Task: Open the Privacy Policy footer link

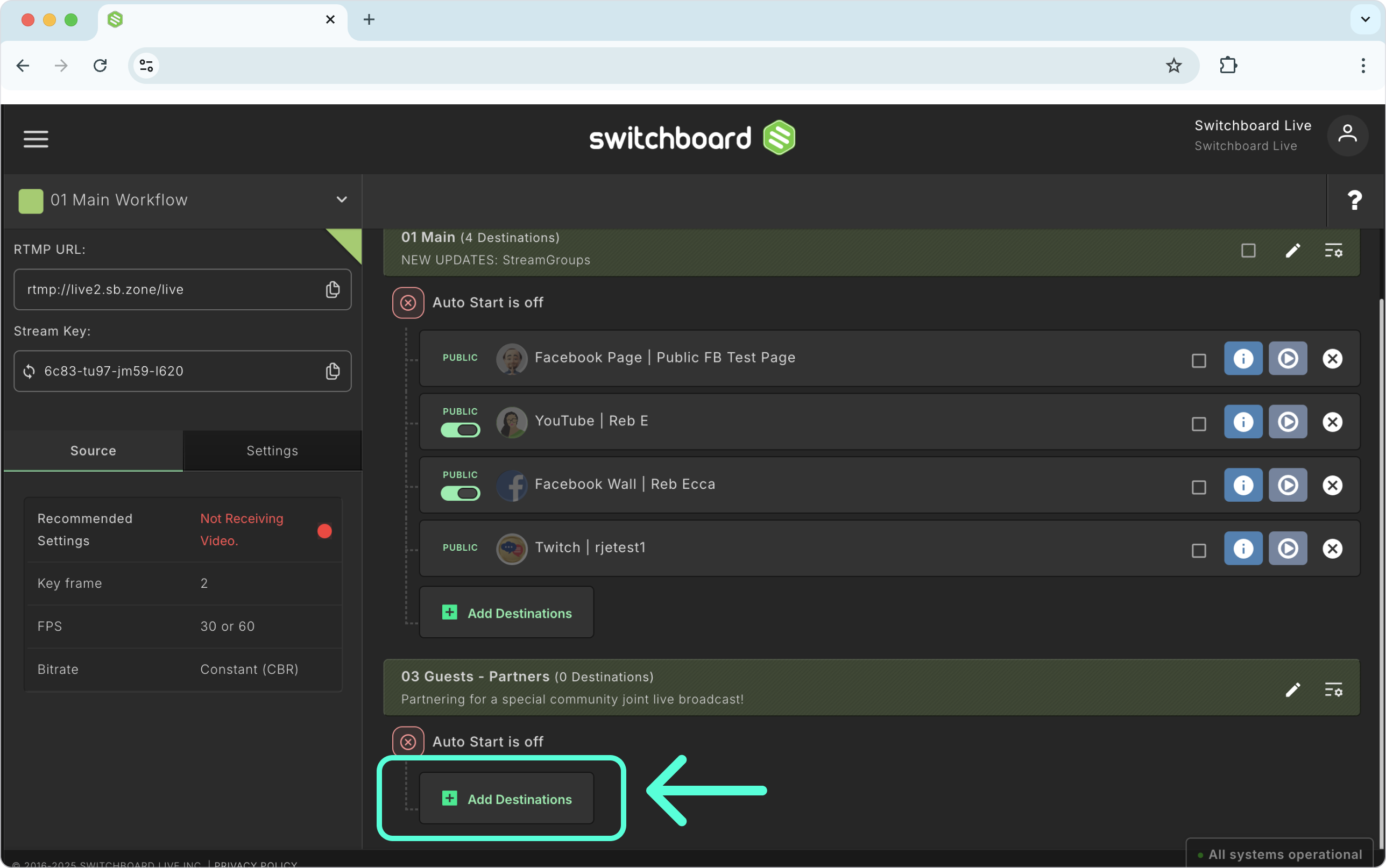Action: [256, 864]
